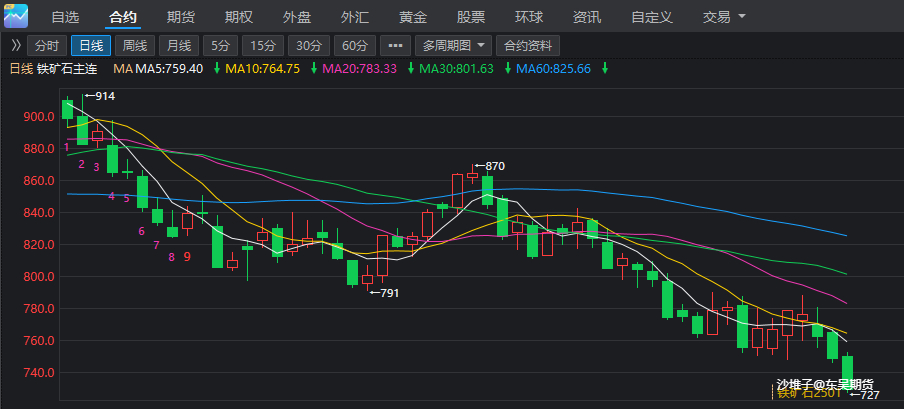Switch chart to 月线 monthly period
The width and height of the screenshot is (904, 409).
179,46
